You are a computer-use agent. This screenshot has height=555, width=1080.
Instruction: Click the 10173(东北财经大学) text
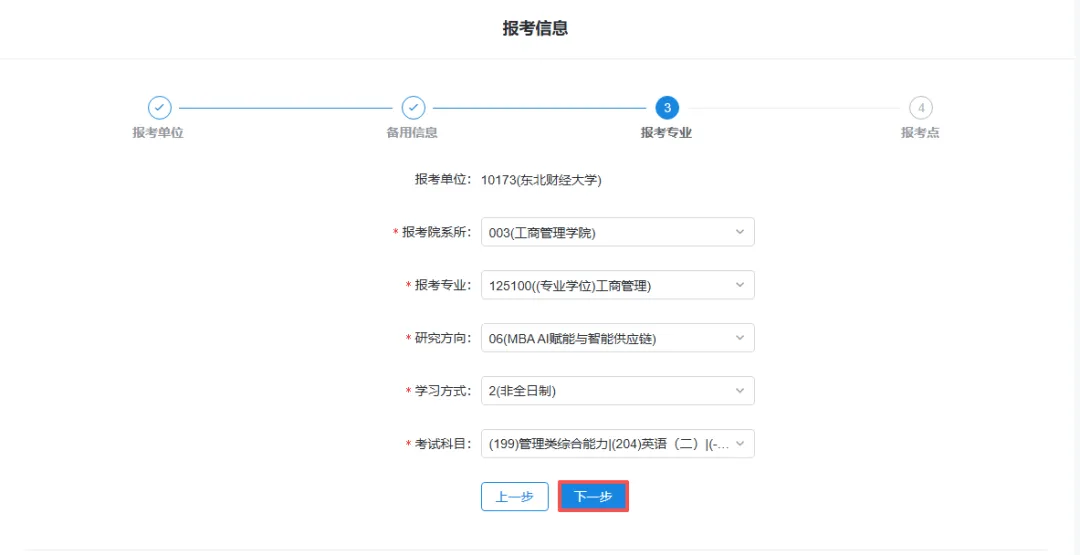pyautogui.click(x=541, y=180)
